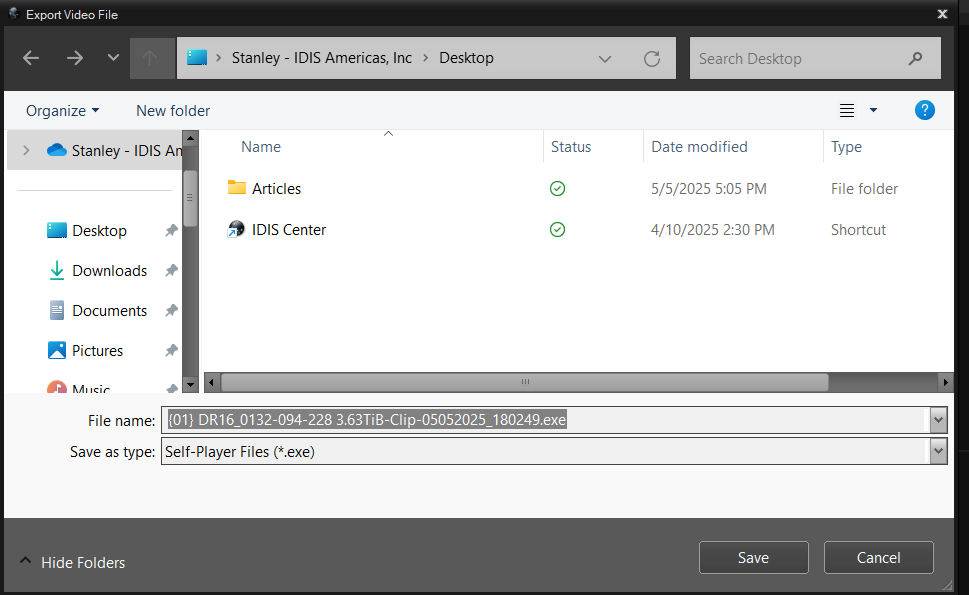The image size is (969, 595).
Task: Click the file list scroll left arrow
Action: click(211, 382)
